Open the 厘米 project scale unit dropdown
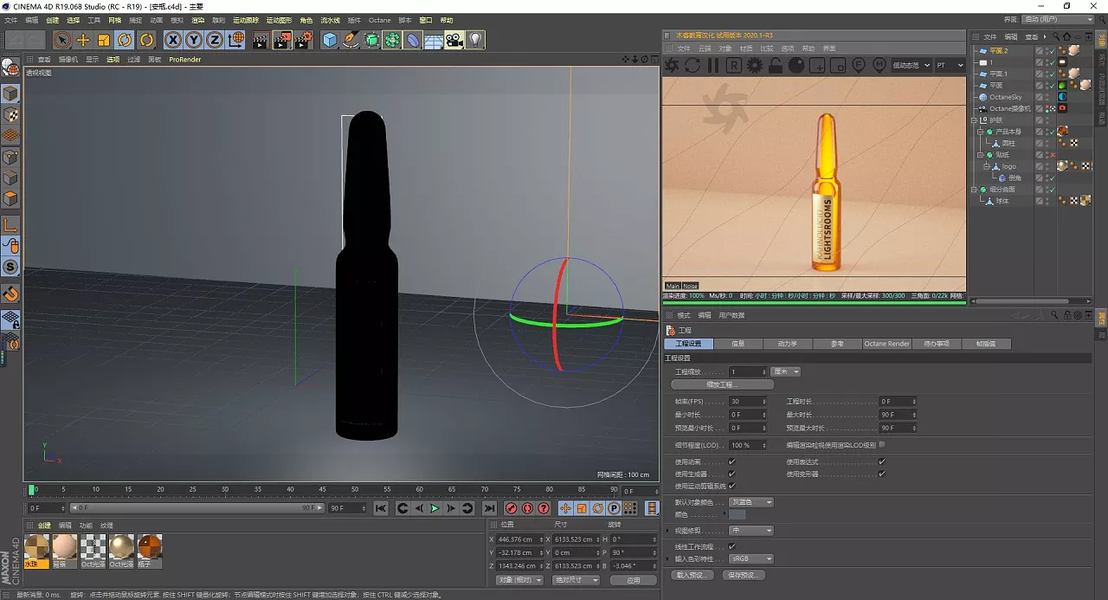This screenshot has height=600, width=1108. 786,371
